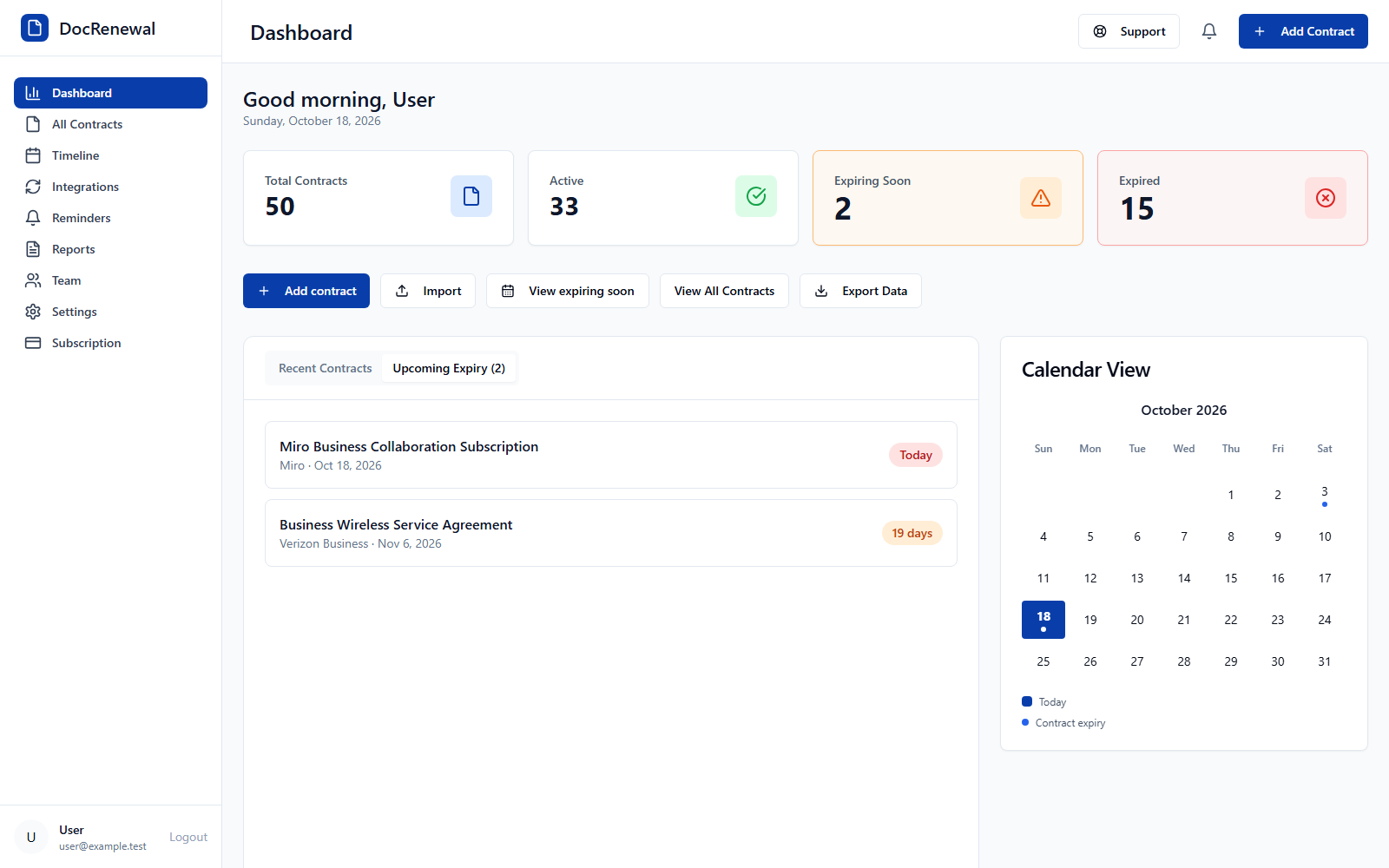Open the notifications bell icon
The width and height of the screenshot is (1389, 868).
click(1209, 31)
